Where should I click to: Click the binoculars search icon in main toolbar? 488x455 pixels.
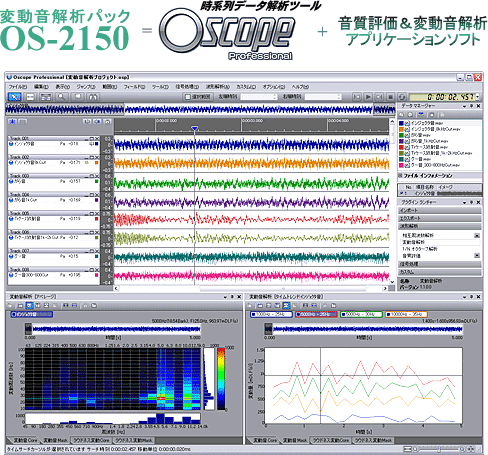pos(93,97)
